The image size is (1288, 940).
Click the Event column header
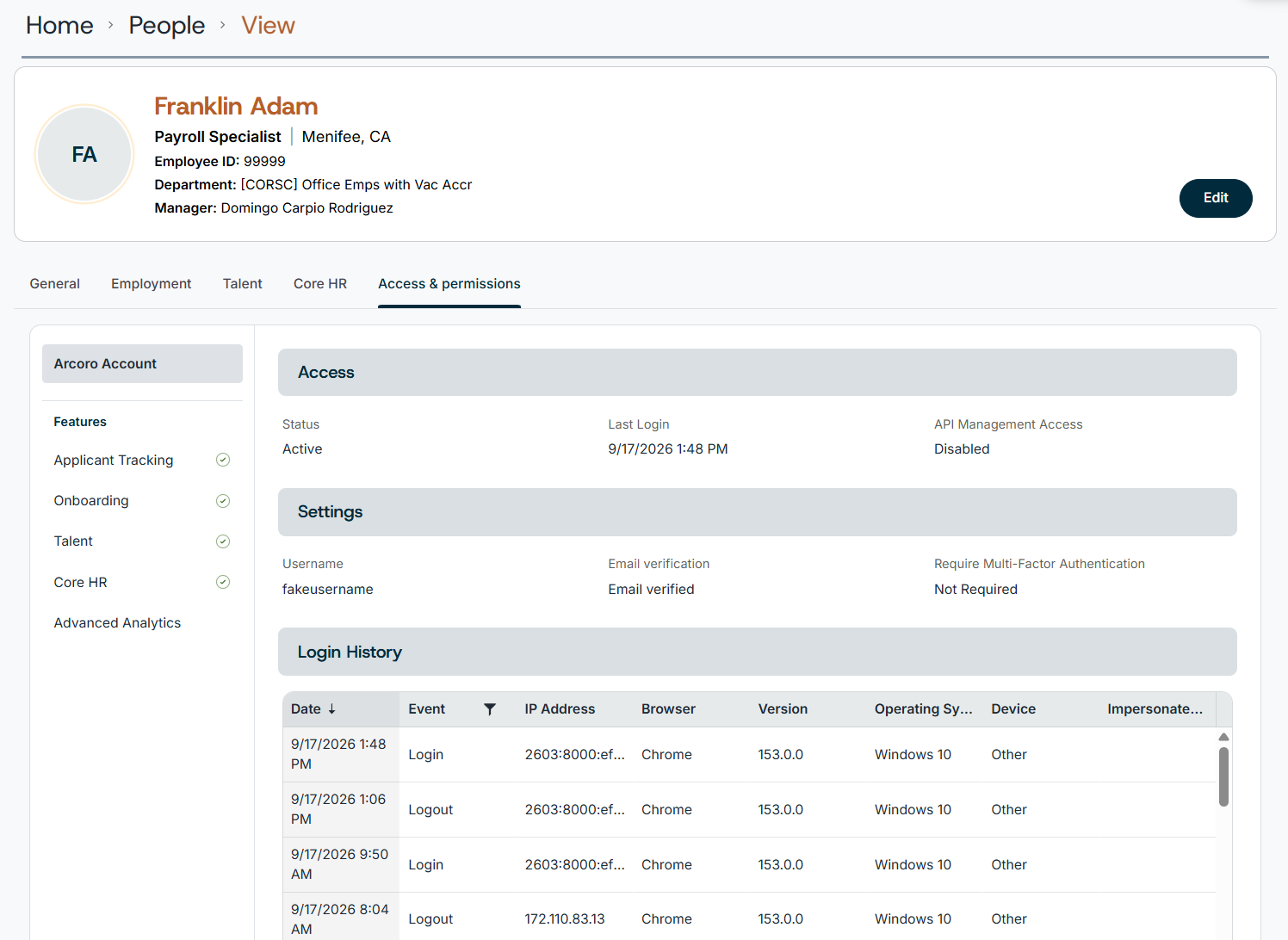[x=427, y=709]
